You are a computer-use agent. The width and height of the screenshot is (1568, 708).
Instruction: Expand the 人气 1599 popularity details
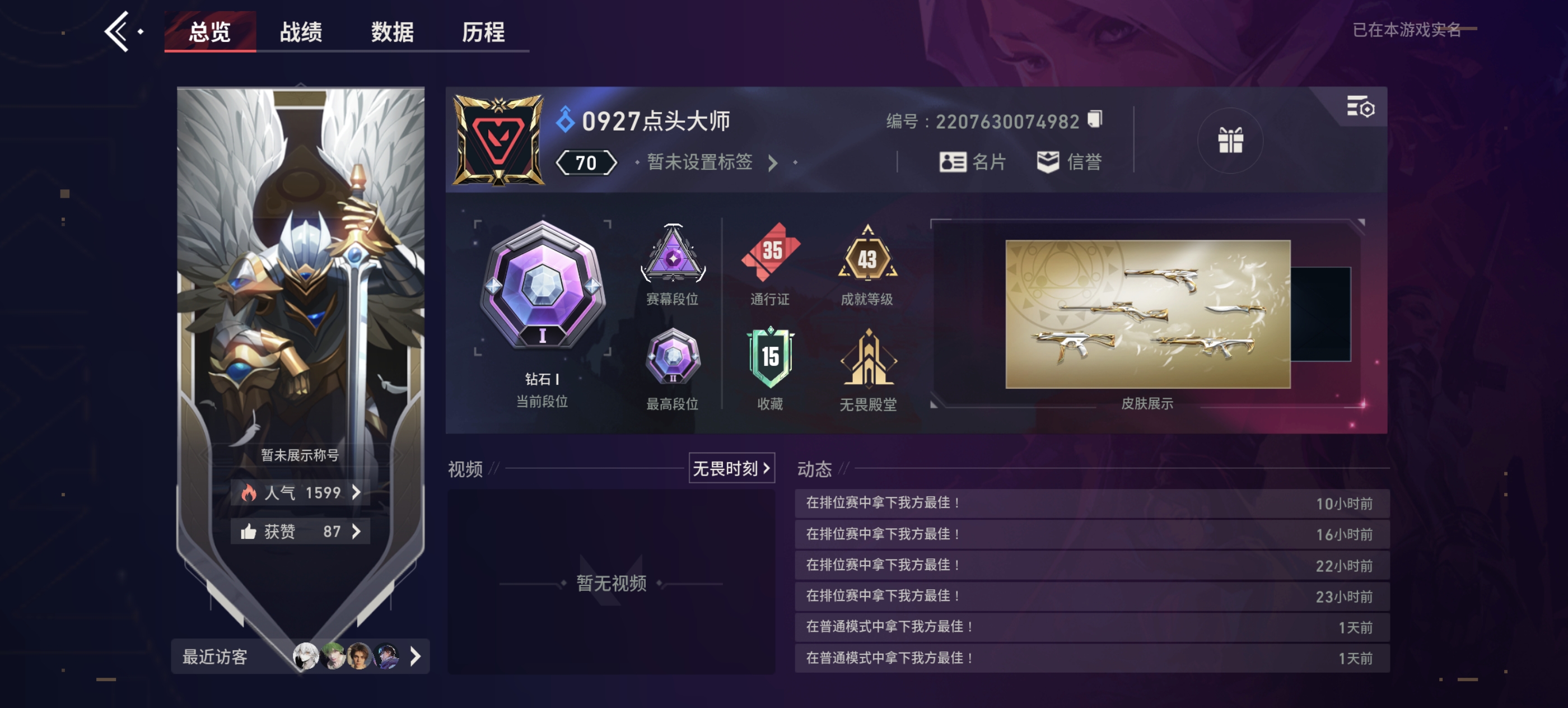click(301, 492)
